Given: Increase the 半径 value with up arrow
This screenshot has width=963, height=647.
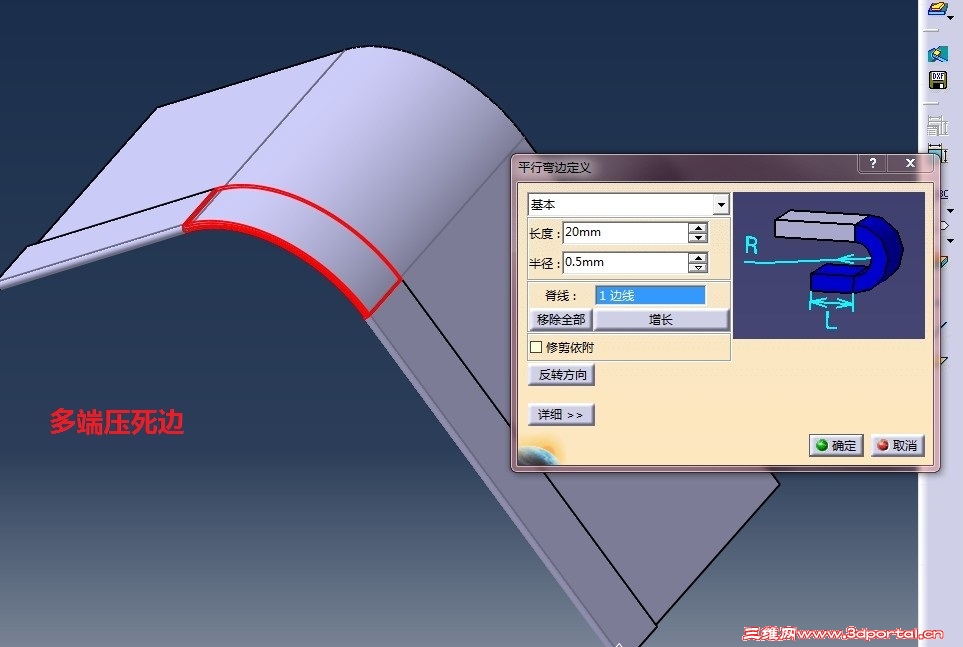Looking at the screenshot, I should tap(698, 257).
